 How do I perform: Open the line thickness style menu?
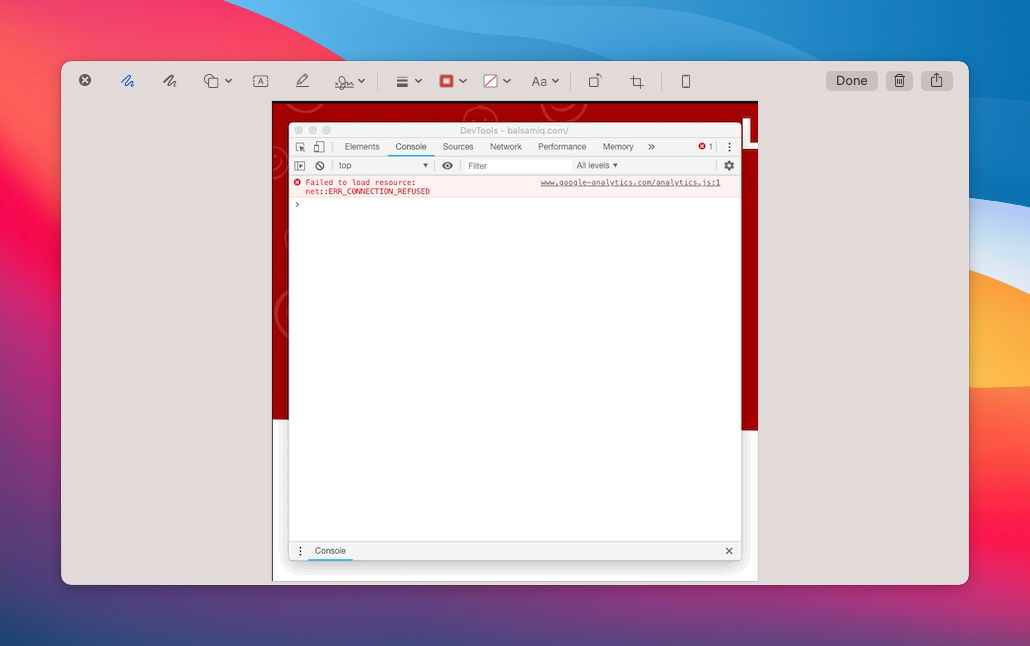408,81
